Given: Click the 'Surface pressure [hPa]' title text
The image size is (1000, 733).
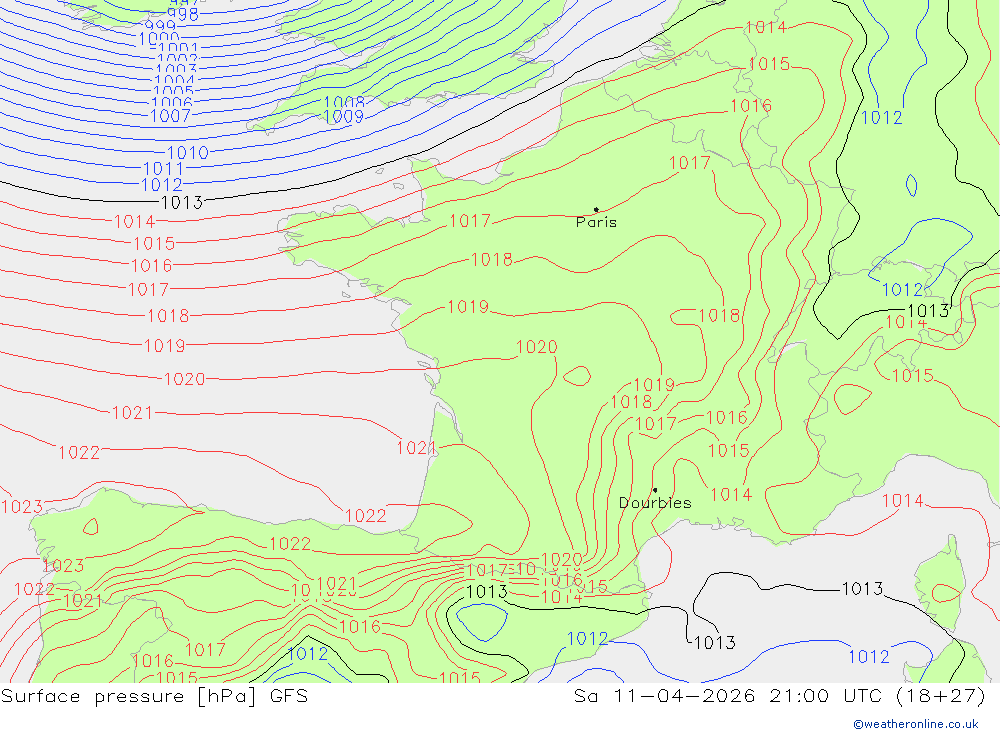Looking at the screenshot, I should click(128, 696).
